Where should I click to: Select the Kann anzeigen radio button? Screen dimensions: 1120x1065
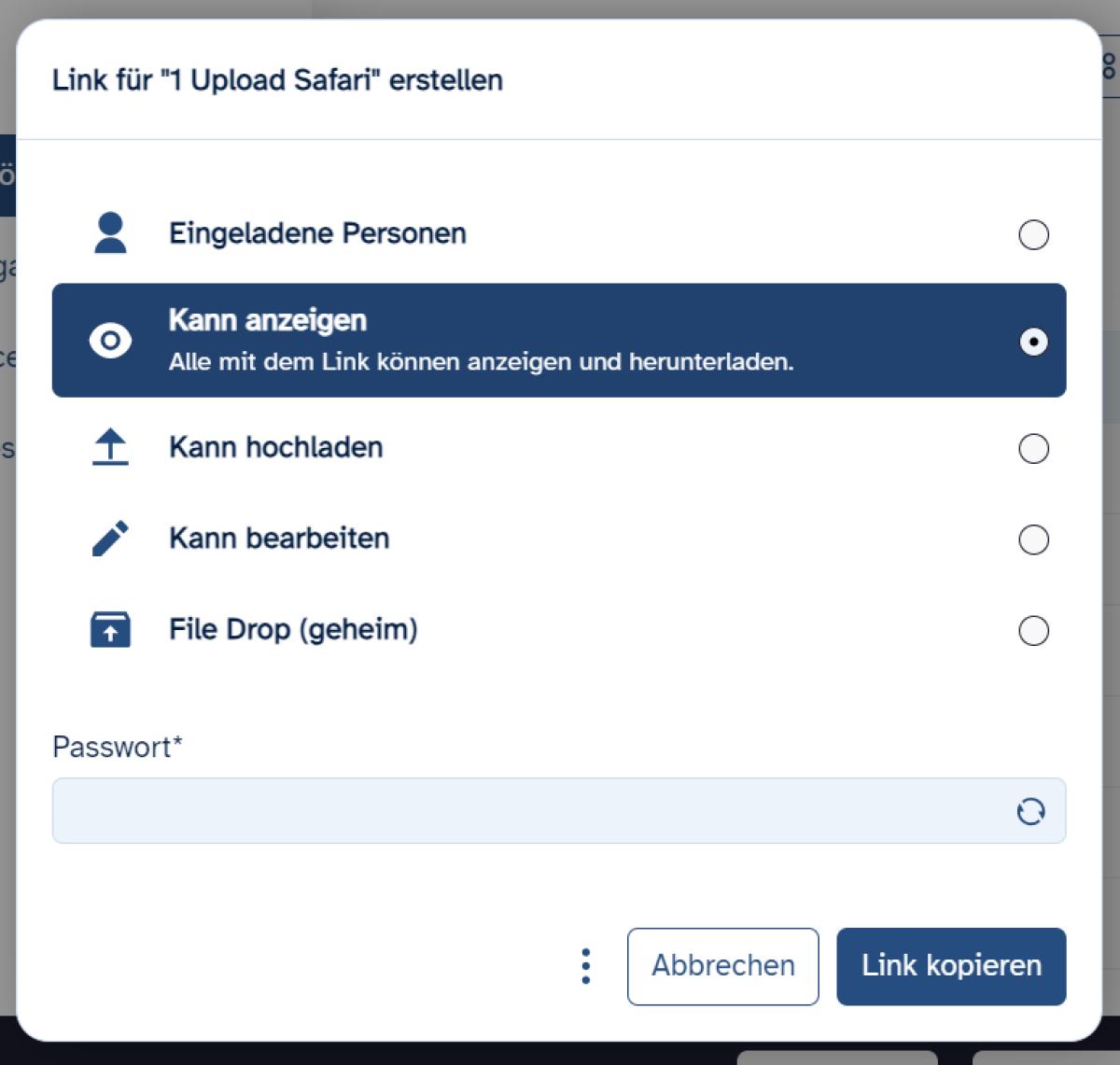click(1033, 342)
